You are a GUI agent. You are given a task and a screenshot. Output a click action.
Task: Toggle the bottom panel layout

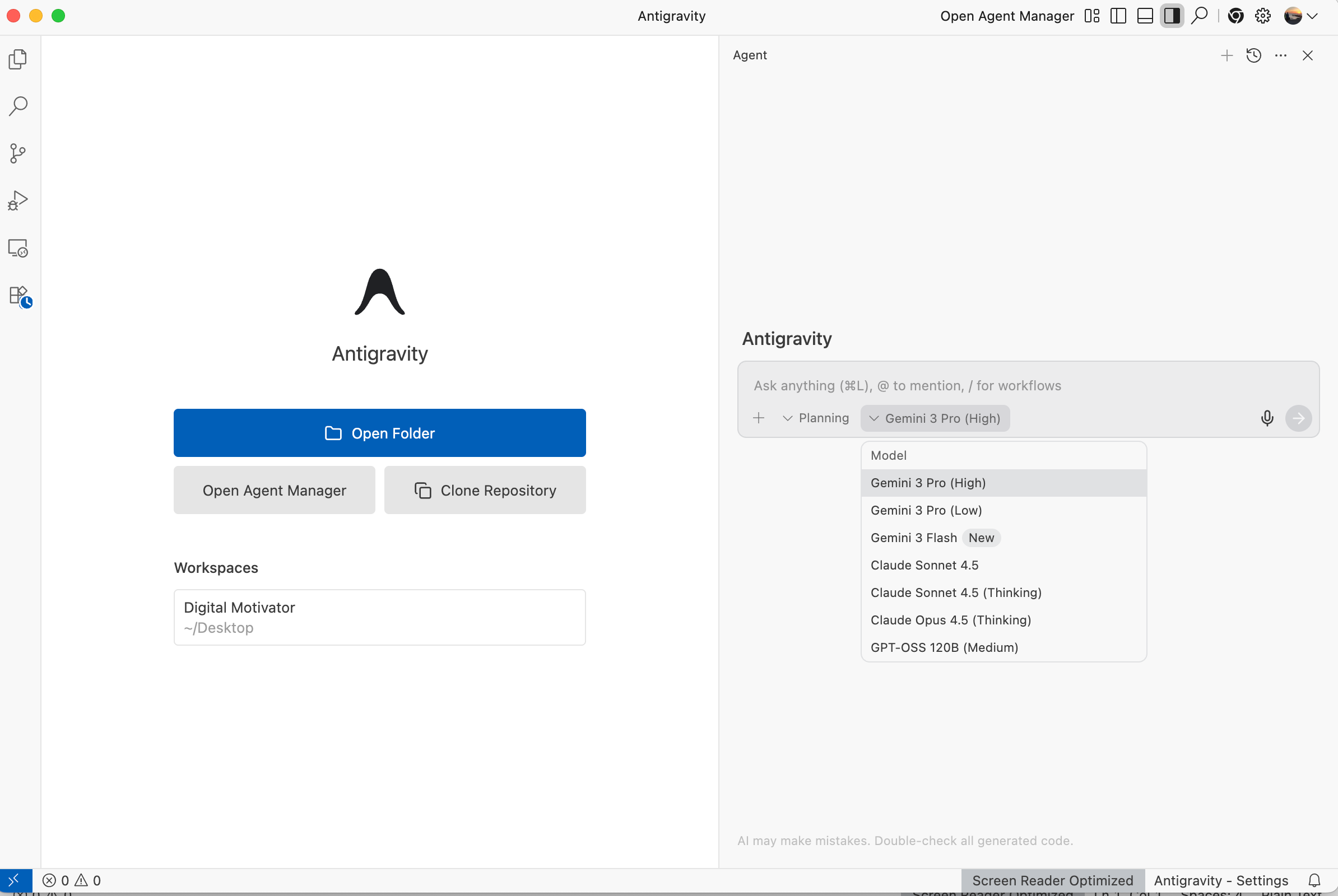[x=1145, y=16]
